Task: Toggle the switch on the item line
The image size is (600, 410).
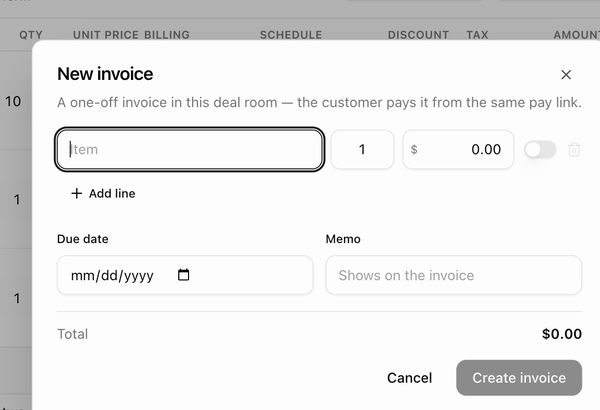Action: pos(540,149)
